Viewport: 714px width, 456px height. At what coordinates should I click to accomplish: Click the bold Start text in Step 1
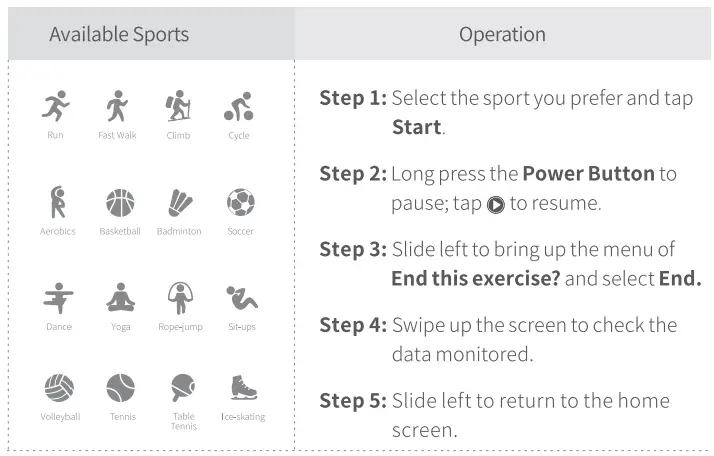[416, 128]
